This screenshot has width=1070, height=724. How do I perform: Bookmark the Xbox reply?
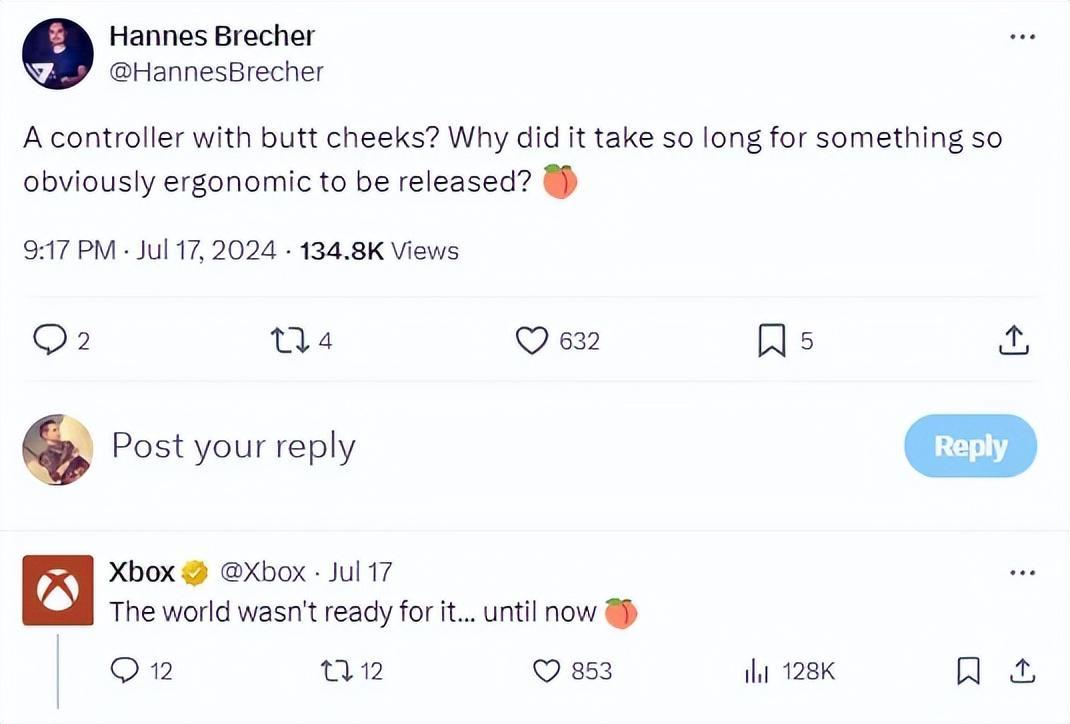tap(967, 672)
